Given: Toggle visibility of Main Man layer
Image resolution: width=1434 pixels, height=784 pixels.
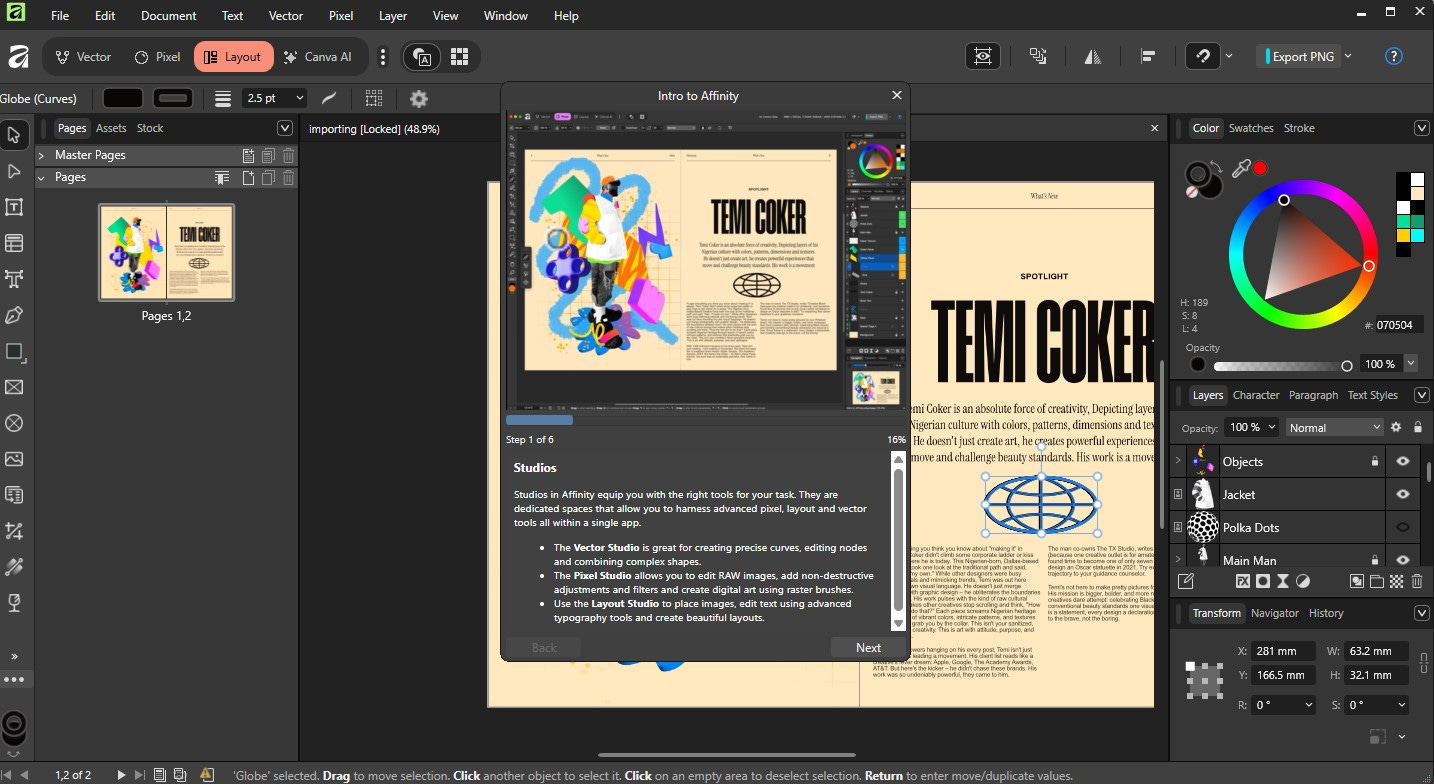Looking at the screenshot, I should point(1403,560).
